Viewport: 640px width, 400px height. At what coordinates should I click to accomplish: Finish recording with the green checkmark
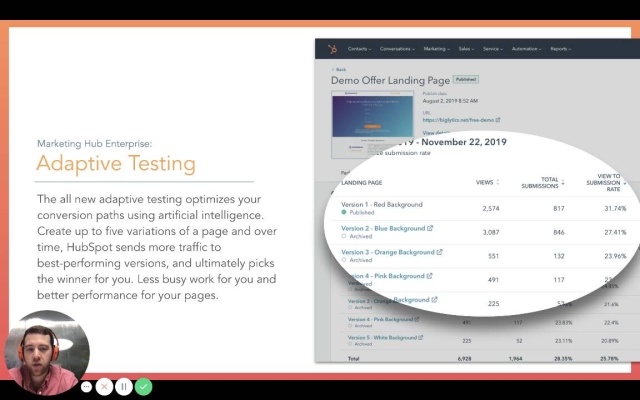pos(143,387)
